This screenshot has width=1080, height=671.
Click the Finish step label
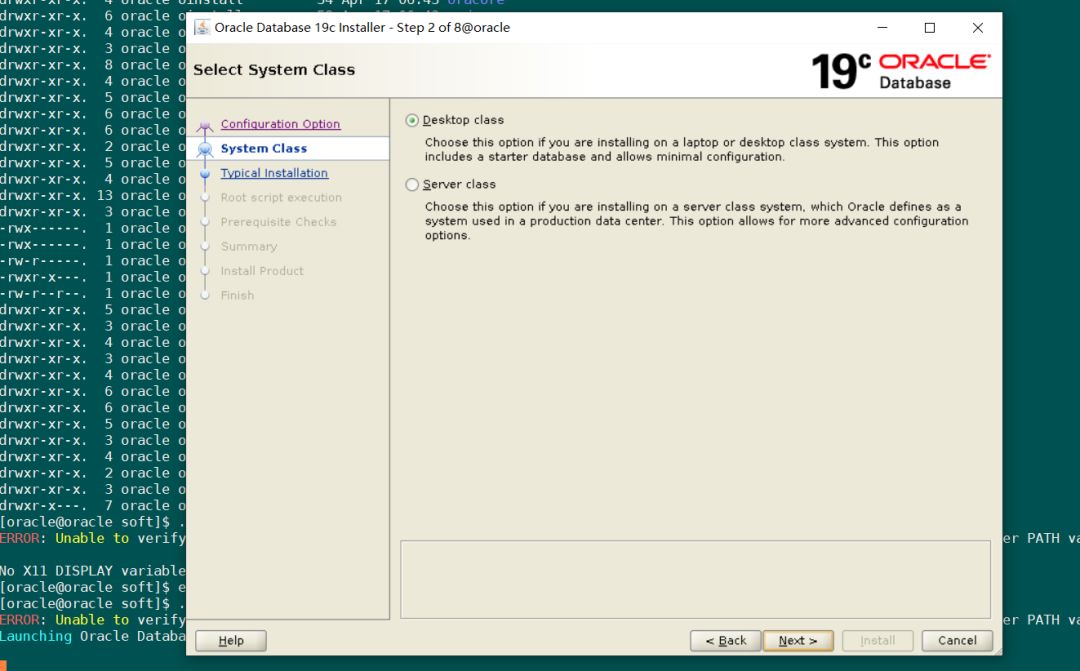coord(237,296)
